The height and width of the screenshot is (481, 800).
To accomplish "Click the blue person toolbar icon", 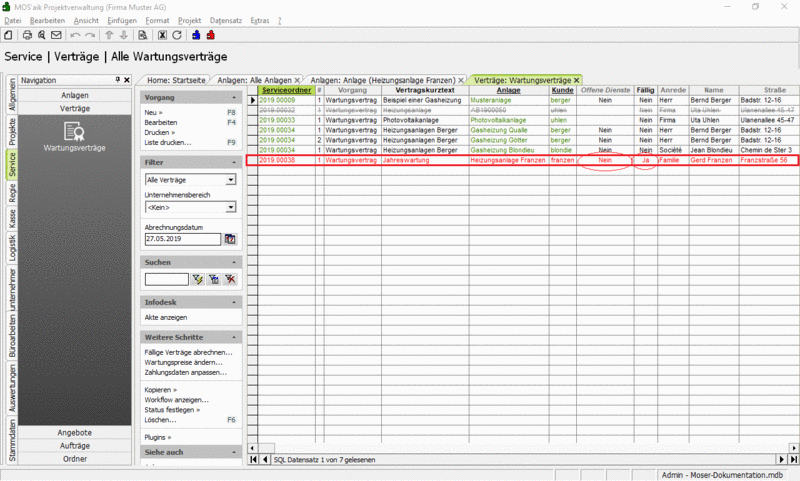I will click(196, 35).
